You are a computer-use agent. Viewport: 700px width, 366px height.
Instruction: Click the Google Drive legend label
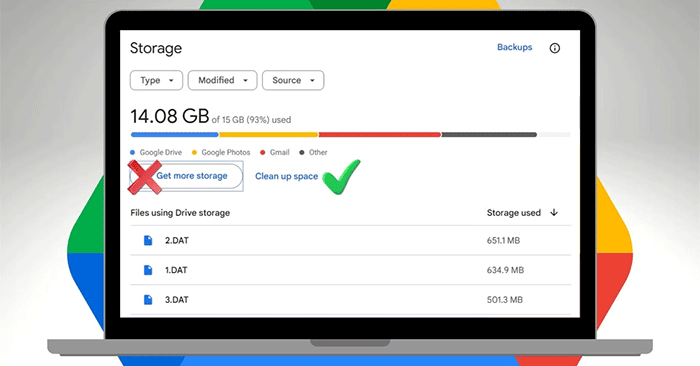[160, 152]
